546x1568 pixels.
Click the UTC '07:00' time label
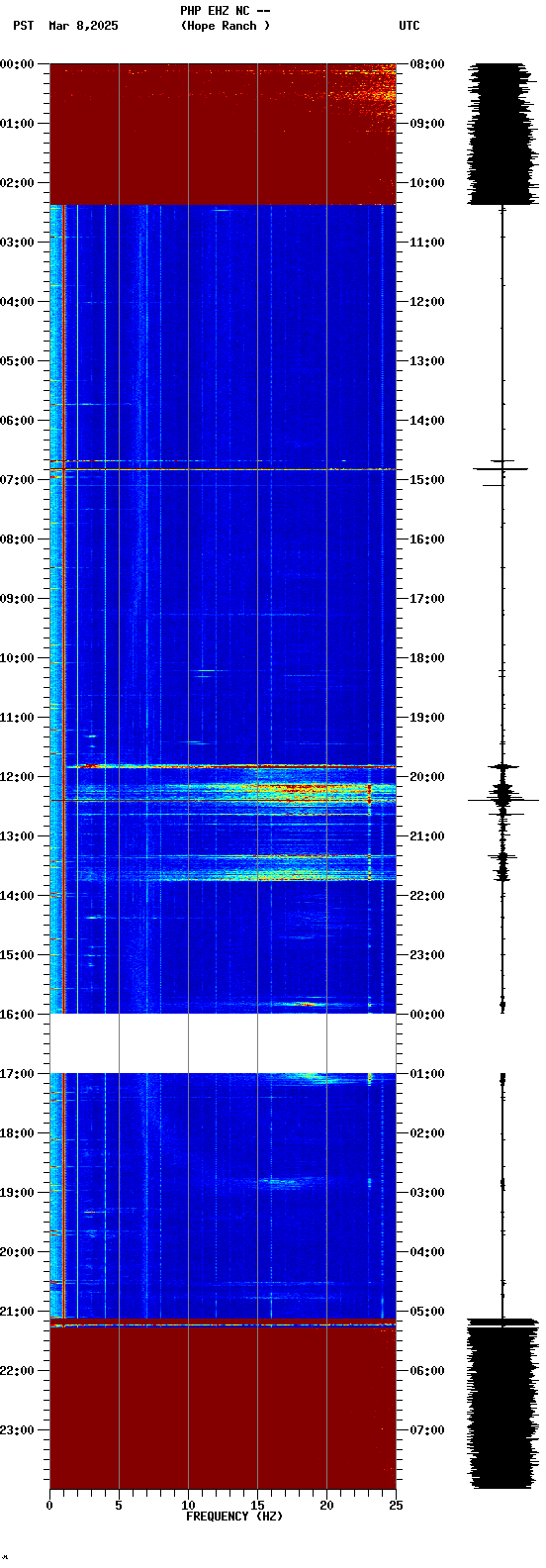[426, 1429]
